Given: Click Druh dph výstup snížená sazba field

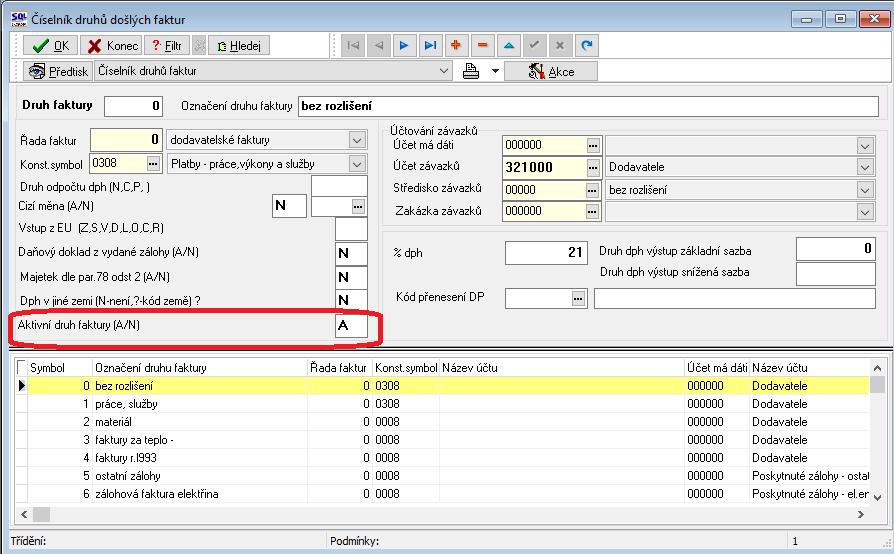Looking at the screenshot, I should (x=836, y=274).
